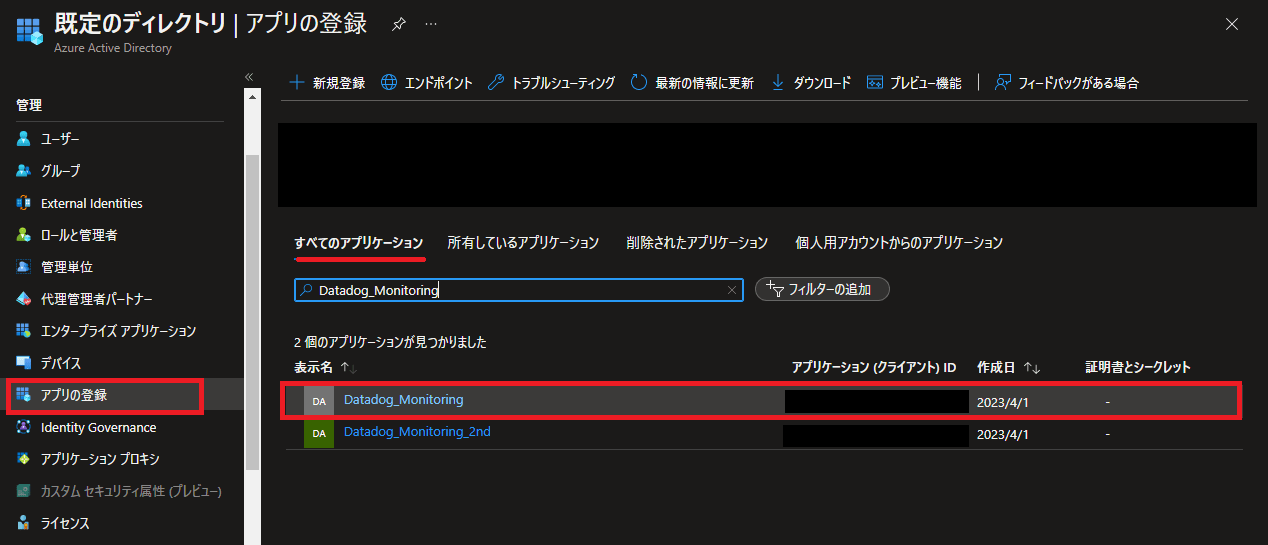The image size is (1268, 545).
Task: Open トラブルシューティング from the toolbar
Action: point(551,83)
